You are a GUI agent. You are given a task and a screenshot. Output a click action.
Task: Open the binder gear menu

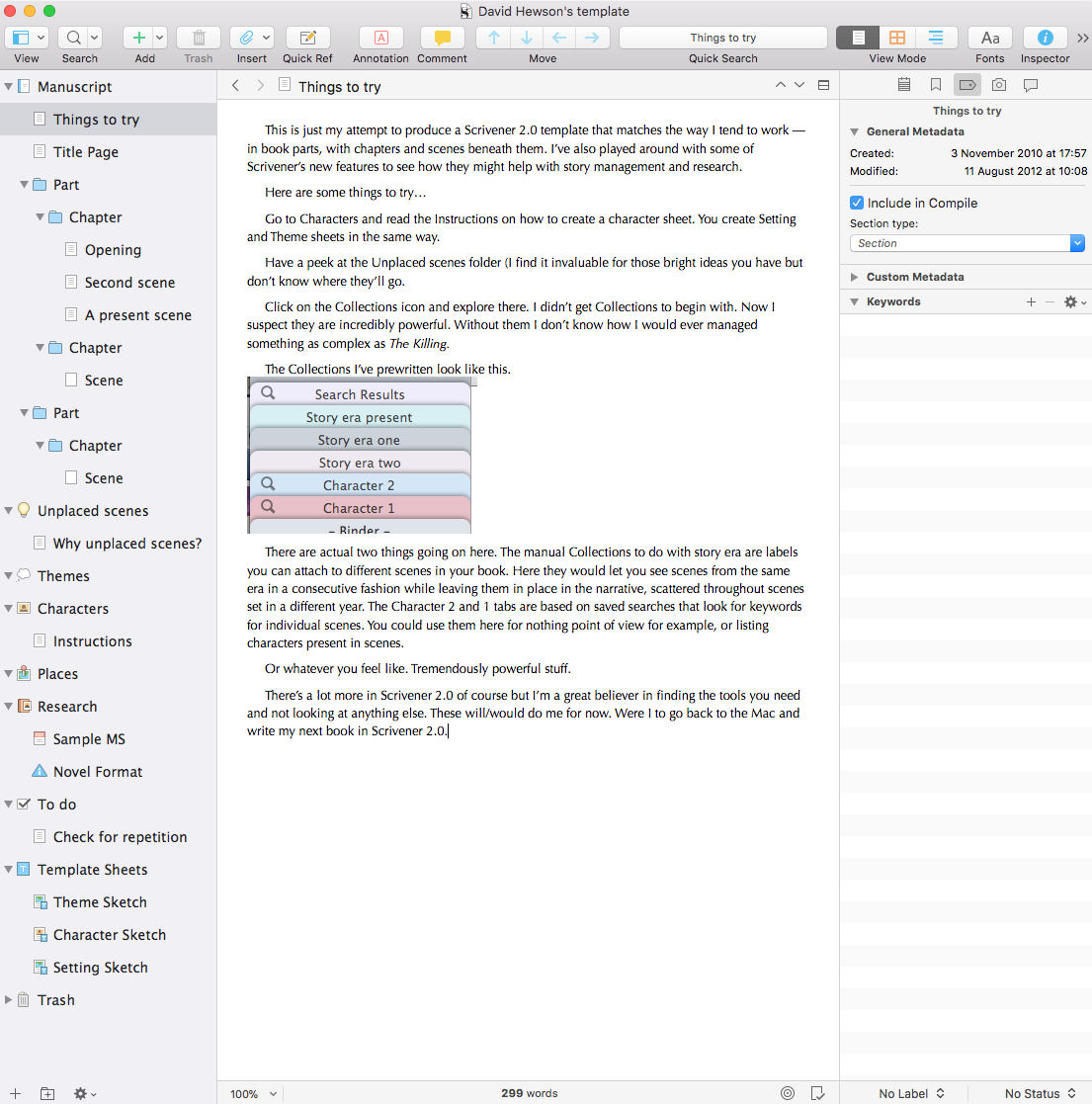click(84, 1093)
